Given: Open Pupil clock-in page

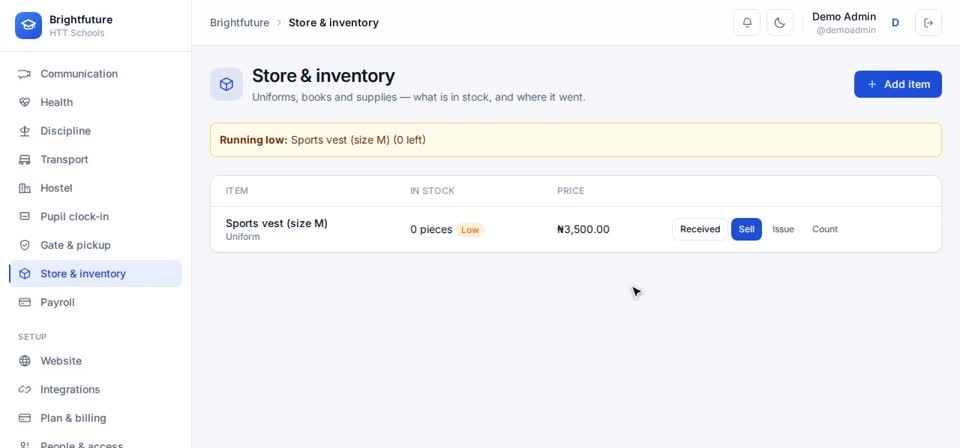Looking at the screenshot, I should tap(96, 217).
